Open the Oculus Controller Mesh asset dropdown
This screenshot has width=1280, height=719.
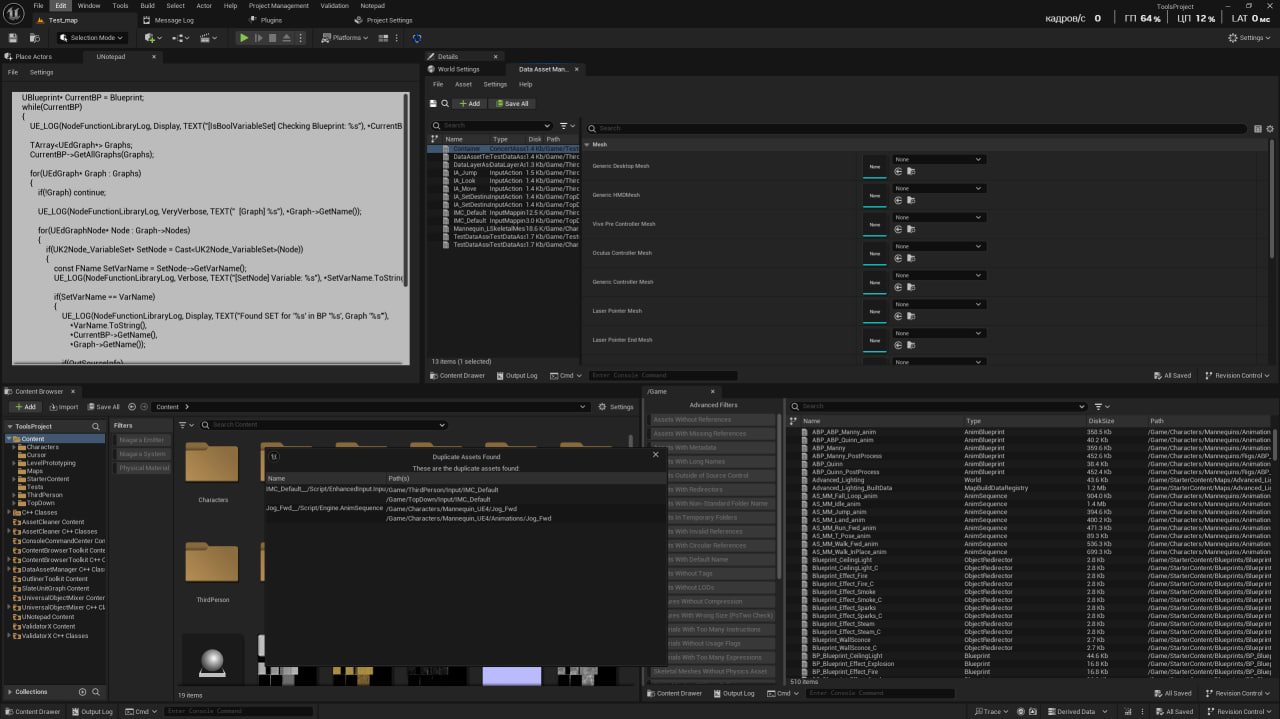click(939, 246)
